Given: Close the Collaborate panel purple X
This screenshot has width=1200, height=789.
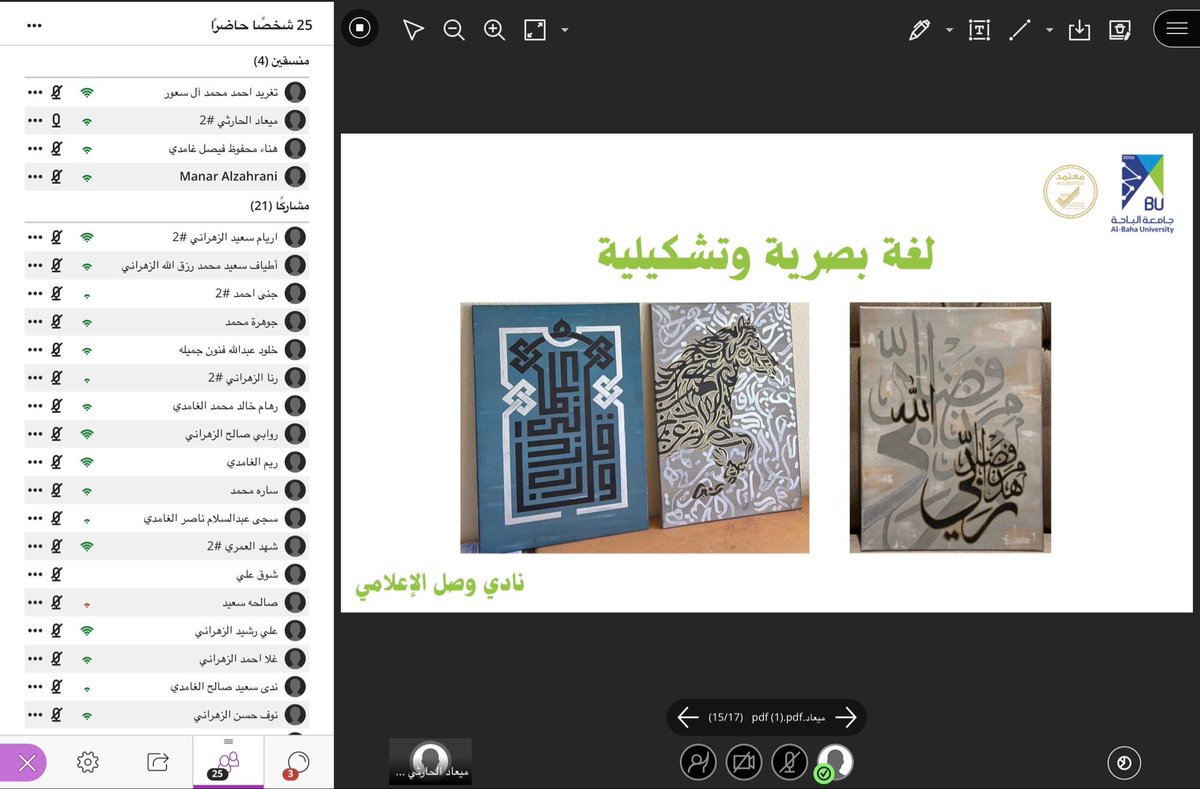Looking at the screenshot, I should tap(25, 764).
